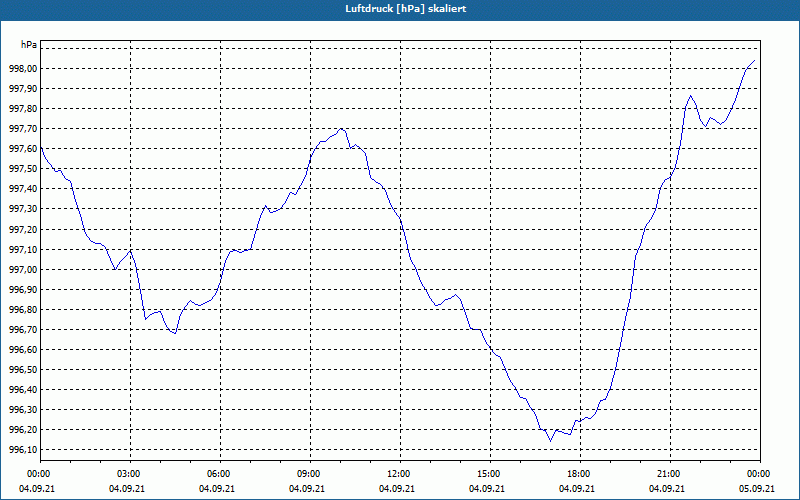This screenshot has height=500, width=800.
Task: Click the 15:00 time axis label
Action: point(490,474)
